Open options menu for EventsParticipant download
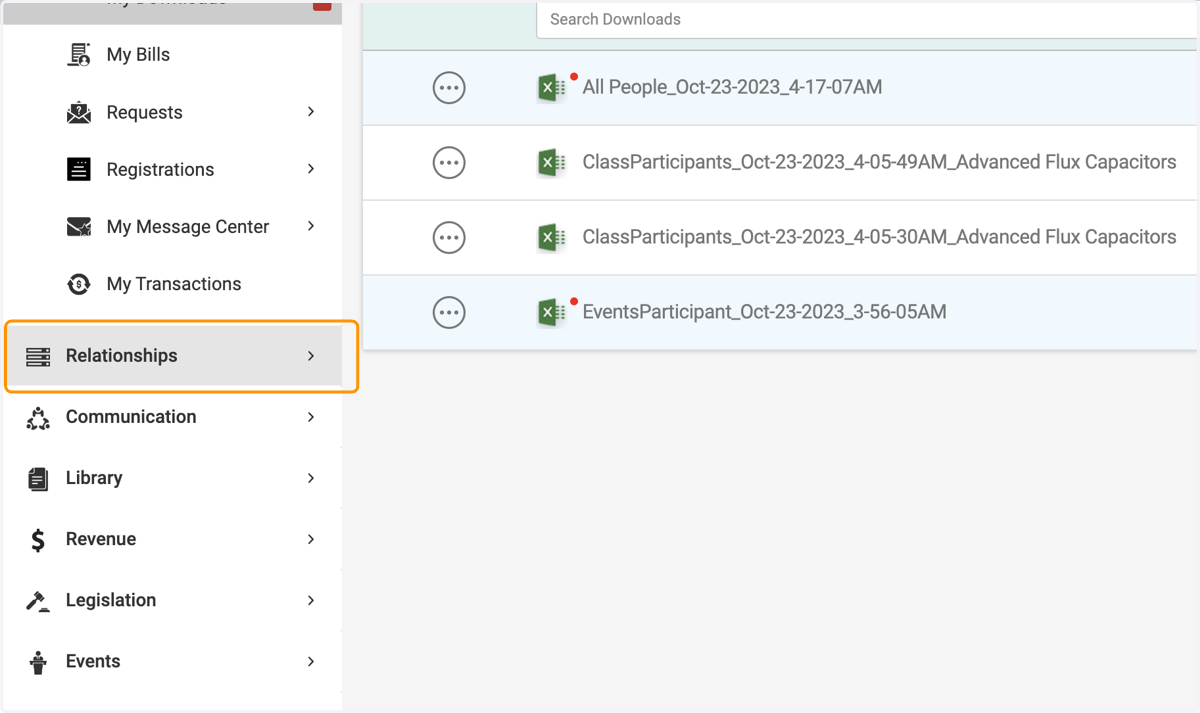 tap(449, 312)
